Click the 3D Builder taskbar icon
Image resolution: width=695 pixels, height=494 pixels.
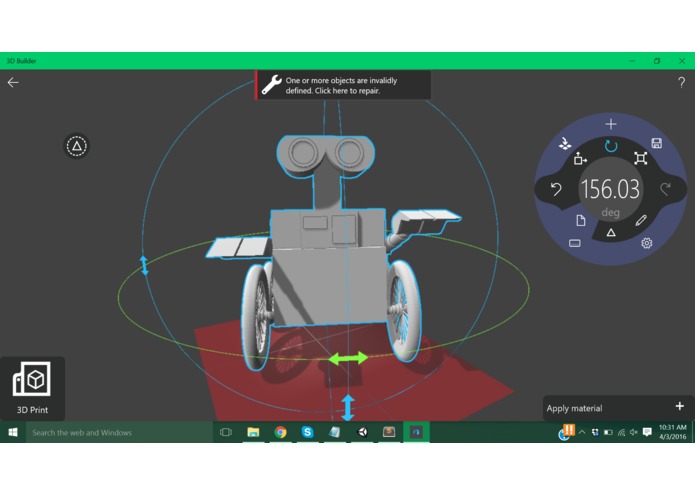coord(416,432)
